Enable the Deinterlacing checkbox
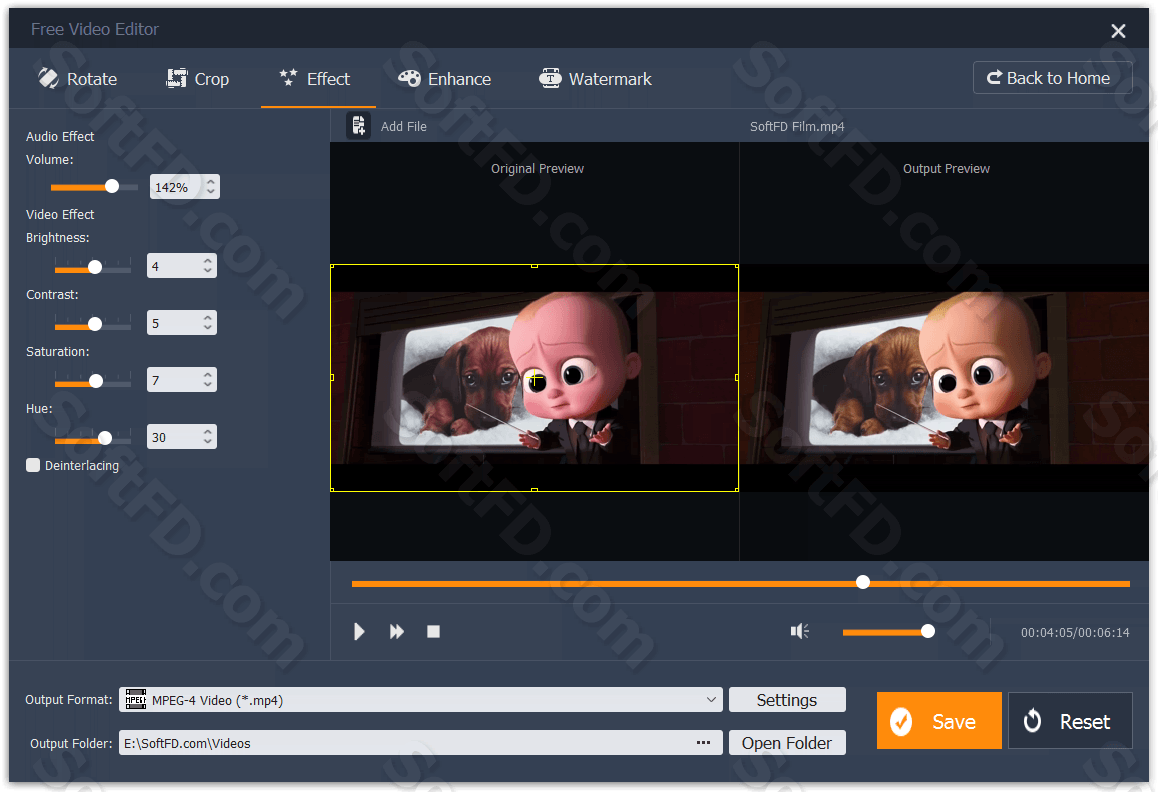 coord(32,465)
